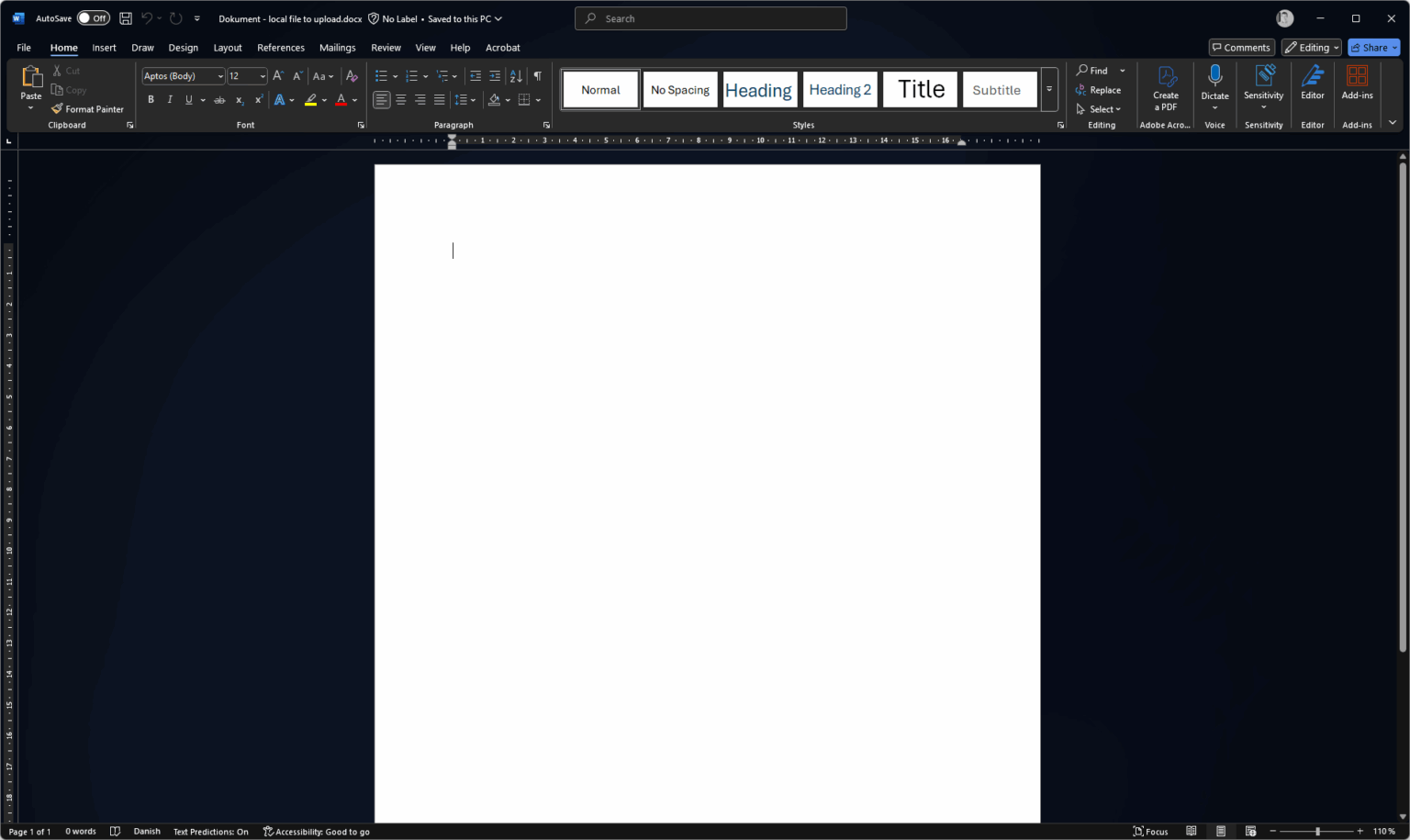Click Create a PDF in Adobe Acrobat group
This screenshot has height=840, width=1410.
pos(1165,87)
